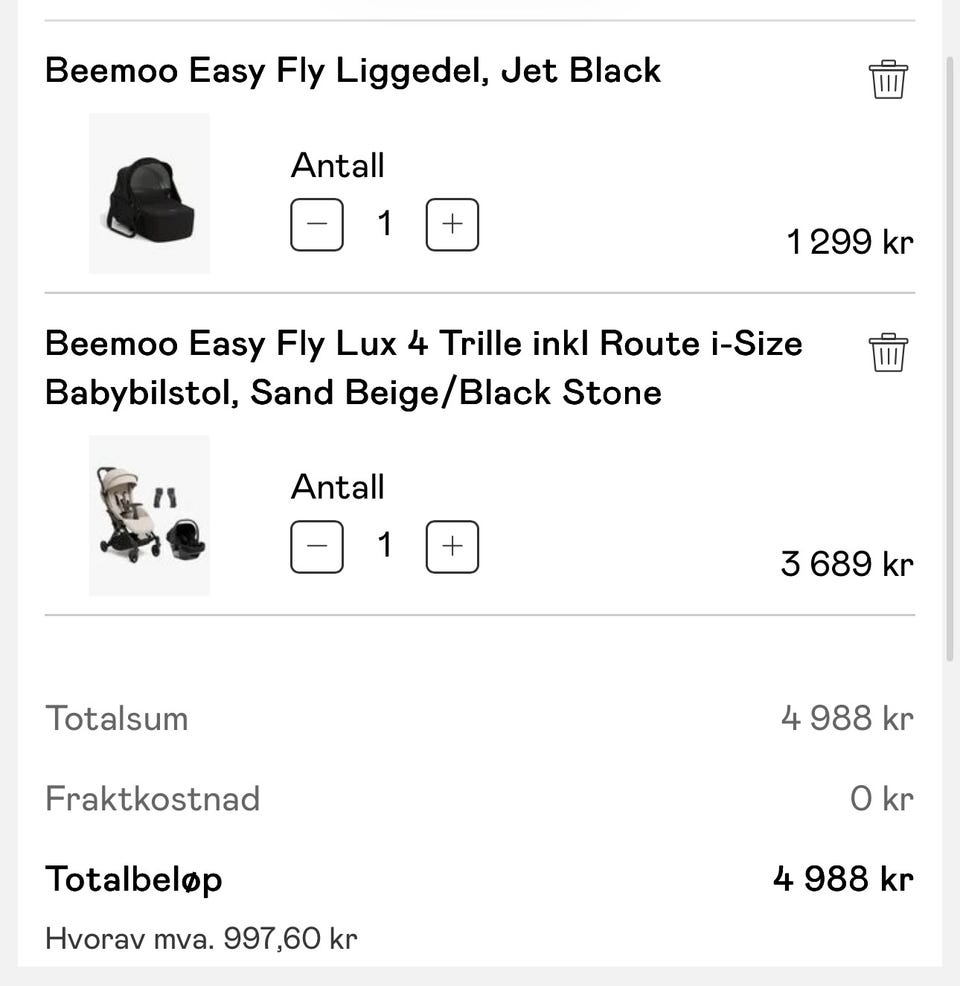
Task: Increase quantity of Jet Black Liggedel
Action: coord(452,225)
